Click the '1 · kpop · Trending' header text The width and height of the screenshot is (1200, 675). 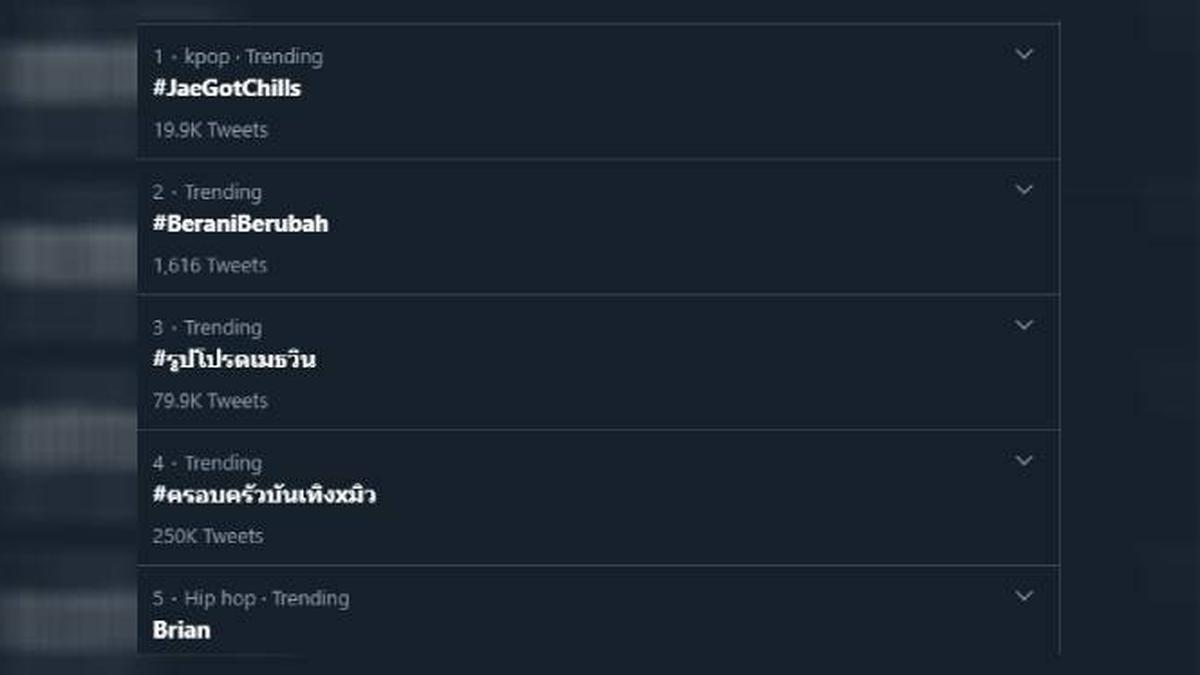click(237, 57)
